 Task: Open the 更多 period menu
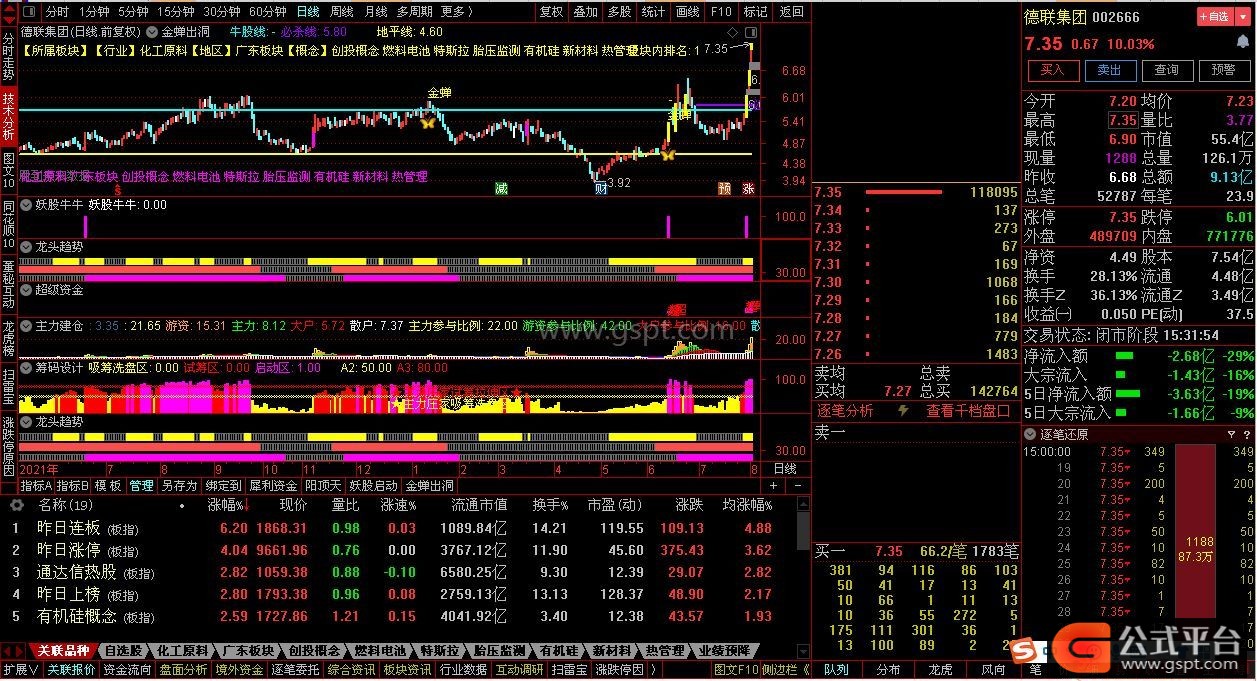[x=456, y=12]
